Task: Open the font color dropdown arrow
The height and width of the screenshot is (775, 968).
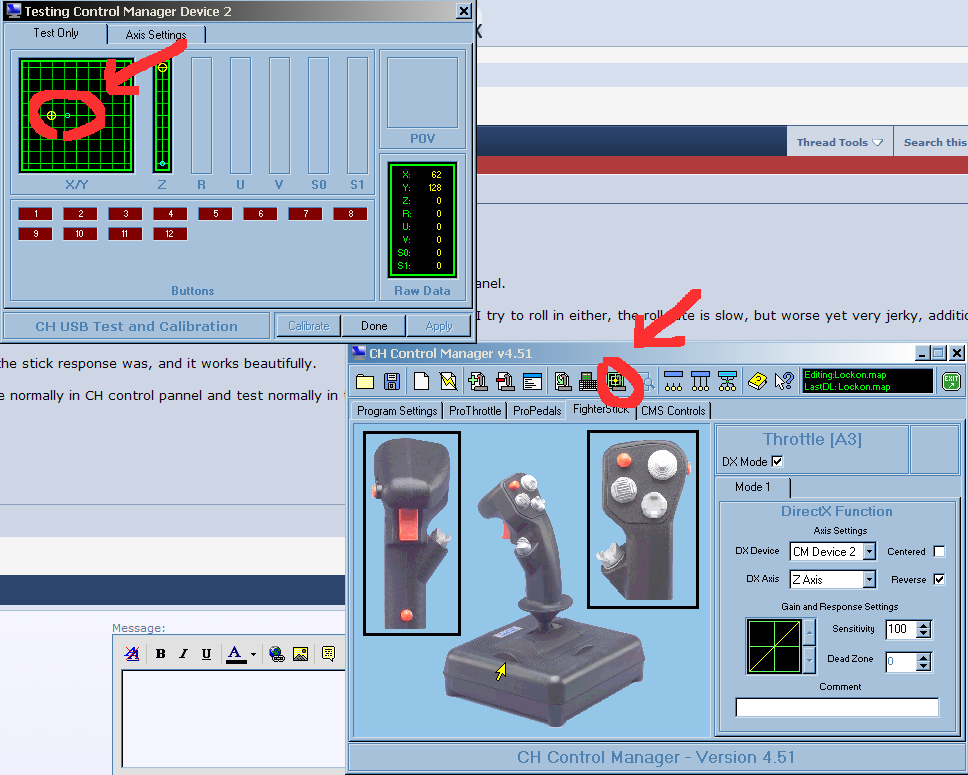Action: [253, 653]
